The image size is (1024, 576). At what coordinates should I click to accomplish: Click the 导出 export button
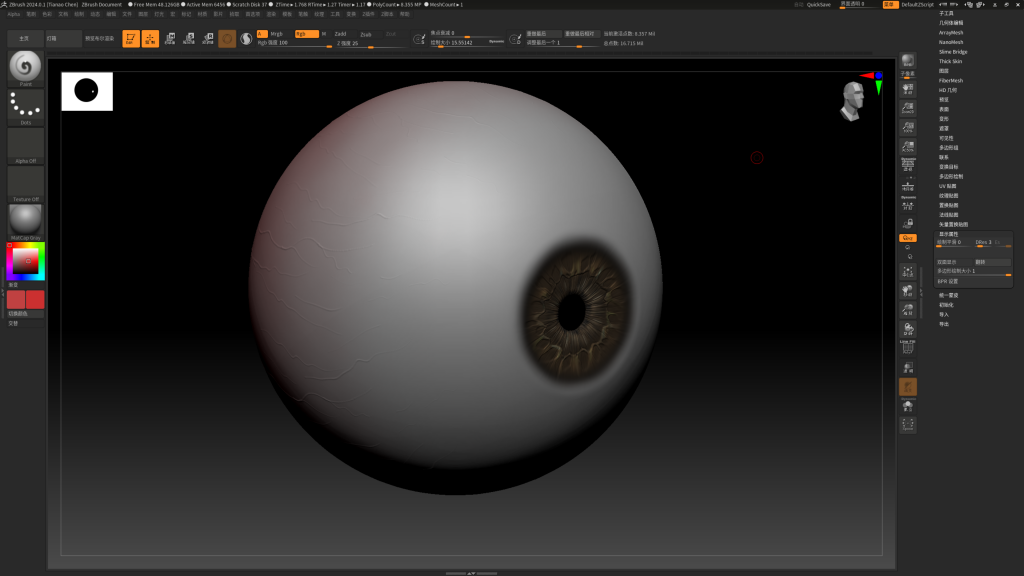pyautogui.click(x=944, y=324)
